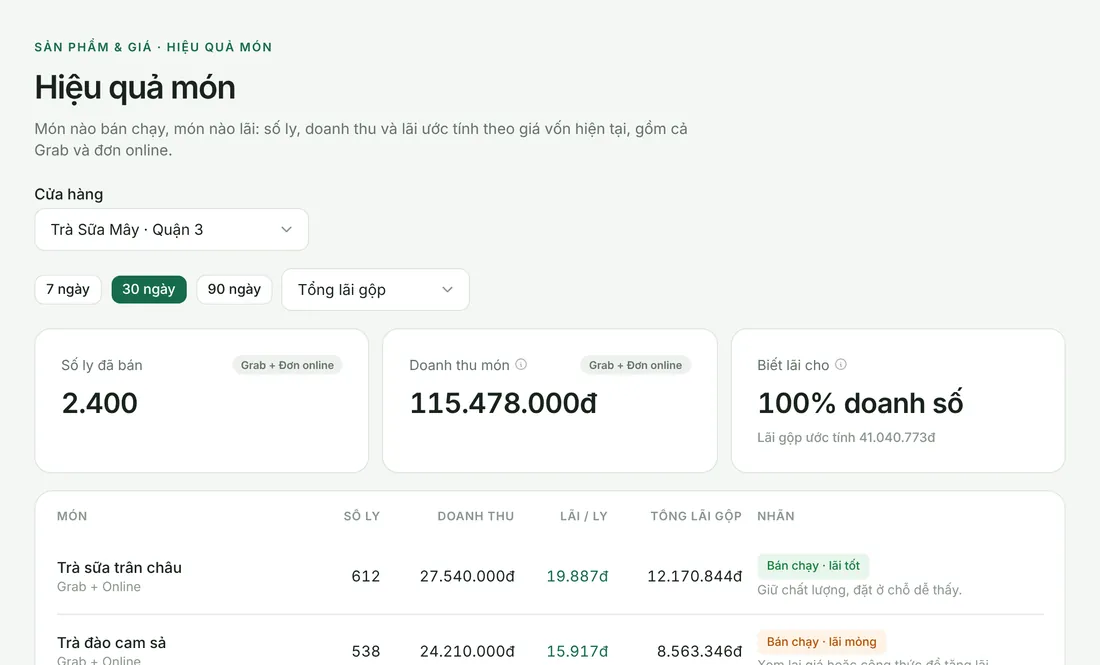Select the 90 ngày time range
This screenshot has width=1100, height=665.
pos(234,290)
